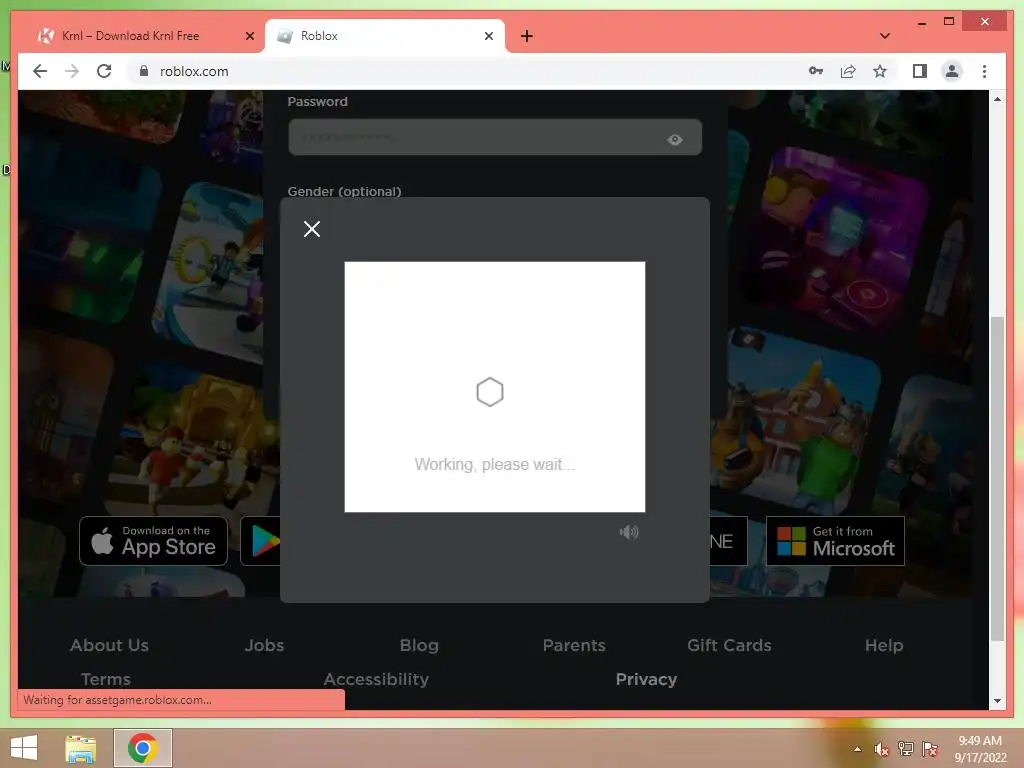Open Chrome profile avatar menu
Image resolution: width=1024 pixels, height=768 pixels.
click(952, 71)
